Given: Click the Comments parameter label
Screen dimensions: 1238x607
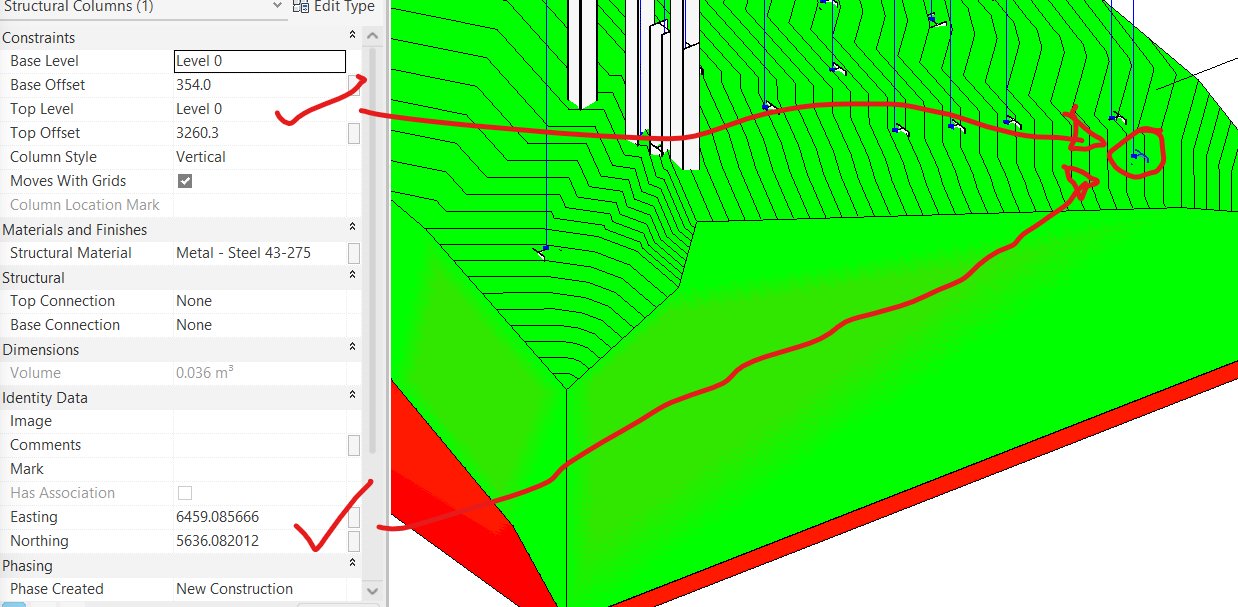Looking at the screenshot, I should (46, 445).
